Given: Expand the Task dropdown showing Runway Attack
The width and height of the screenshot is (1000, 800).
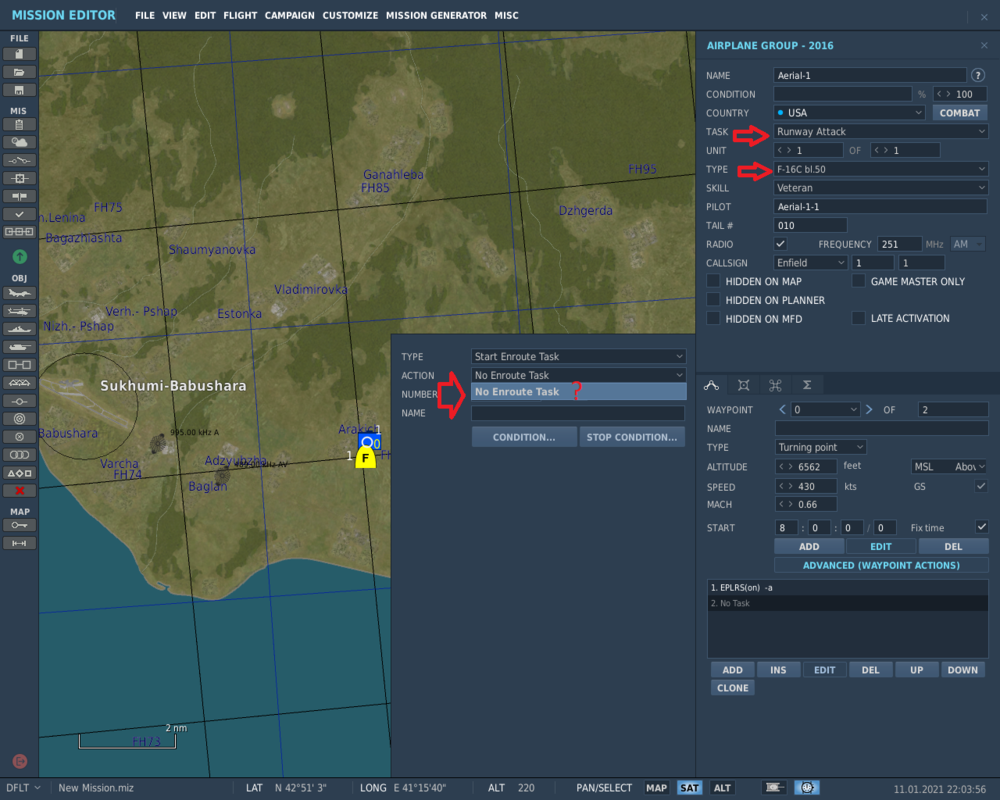Looking at the screenshot, I should [x=880, y=131].
